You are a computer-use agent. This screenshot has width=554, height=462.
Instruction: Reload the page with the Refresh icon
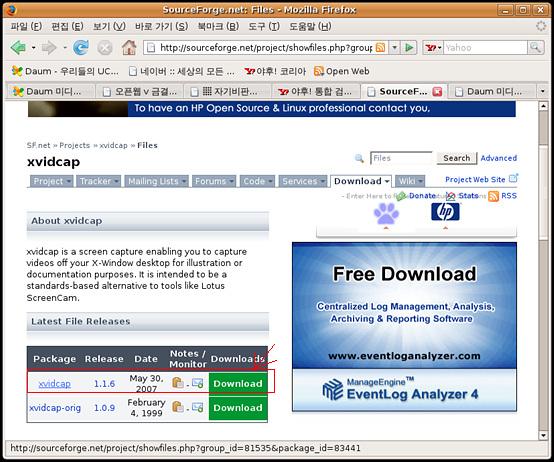pyautogui.click(x=81, y=47)
